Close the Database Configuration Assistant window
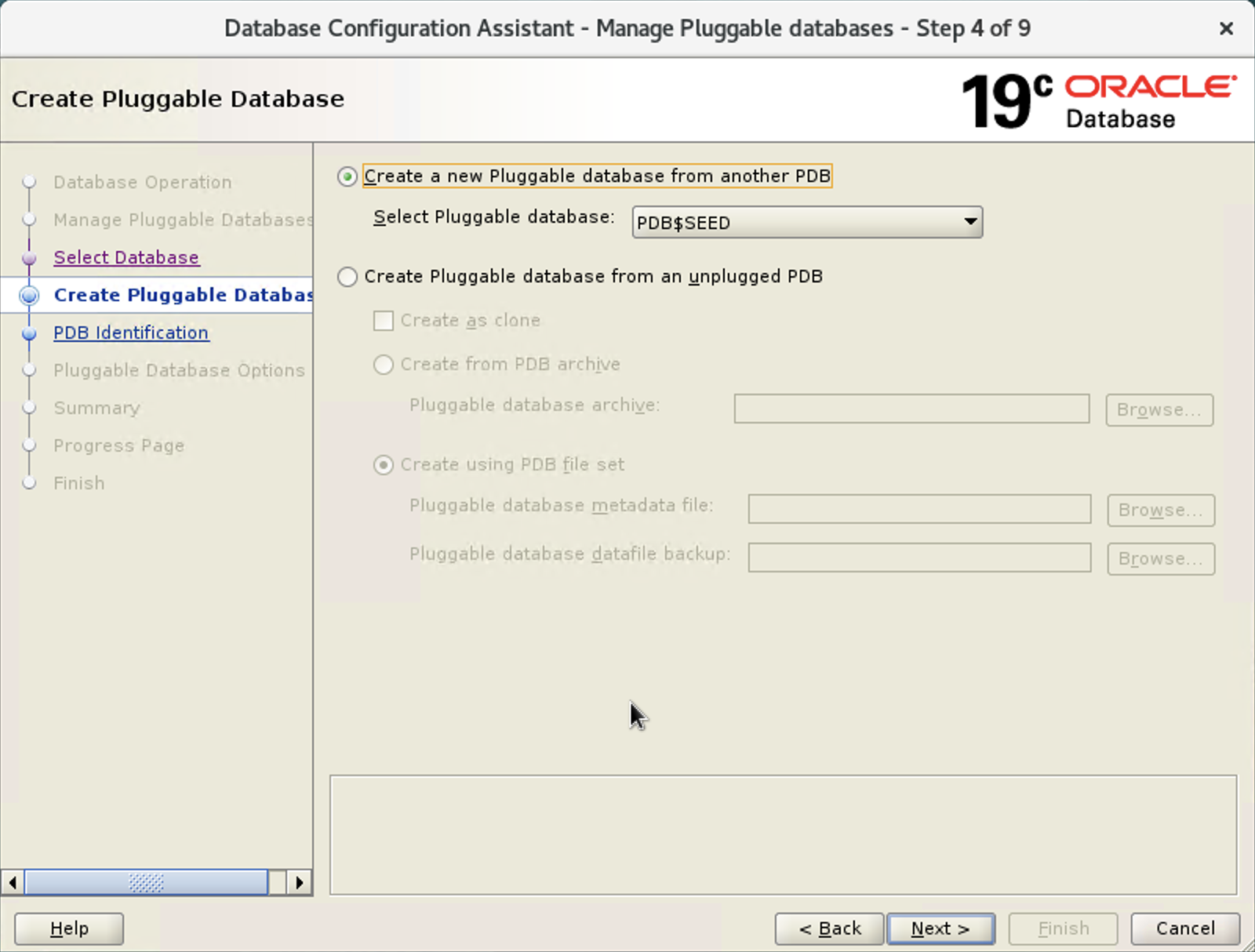This screenshot has height=952, width=1255. pos(1227,29)
